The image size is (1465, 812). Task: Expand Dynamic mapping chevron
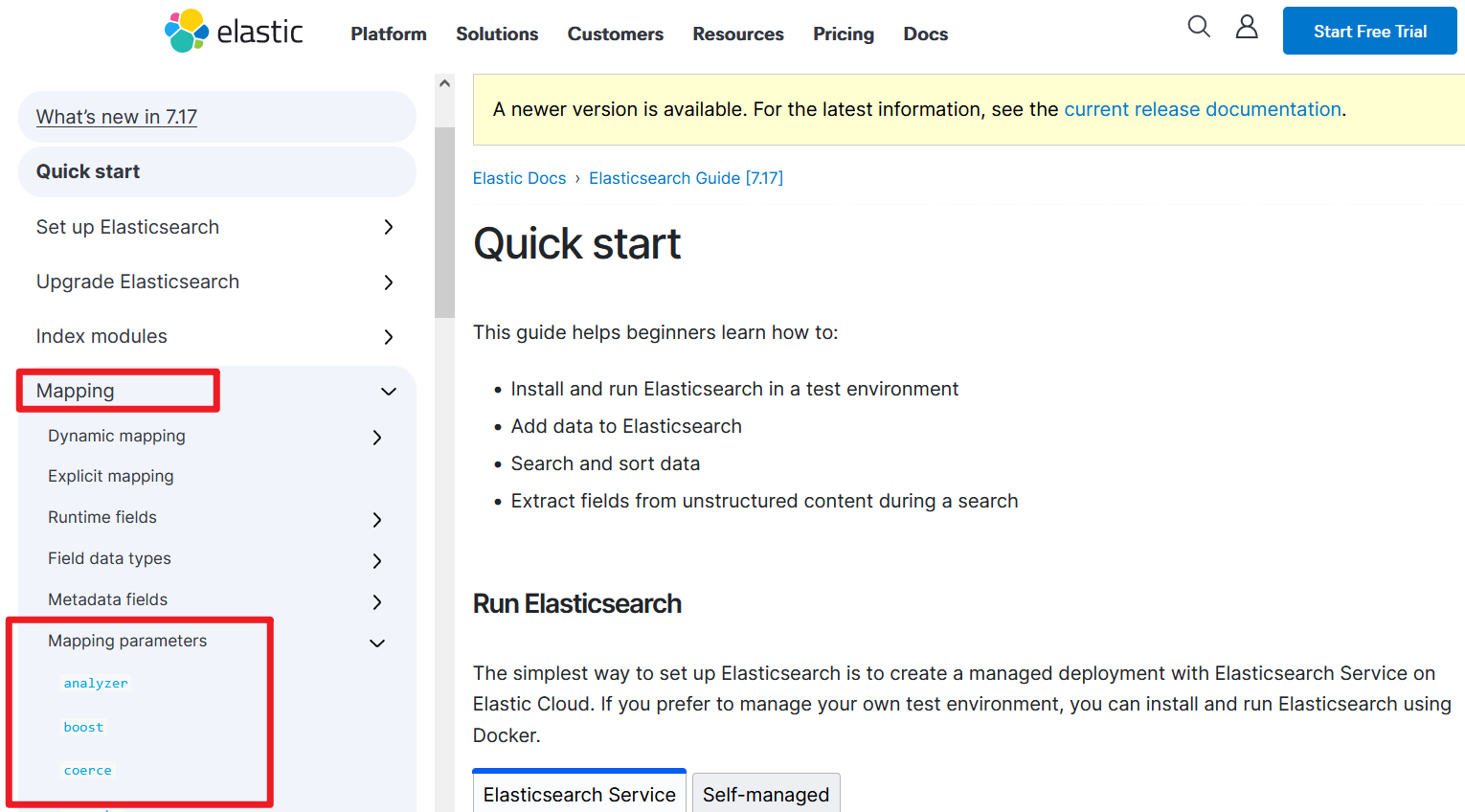tap(376, 437)
